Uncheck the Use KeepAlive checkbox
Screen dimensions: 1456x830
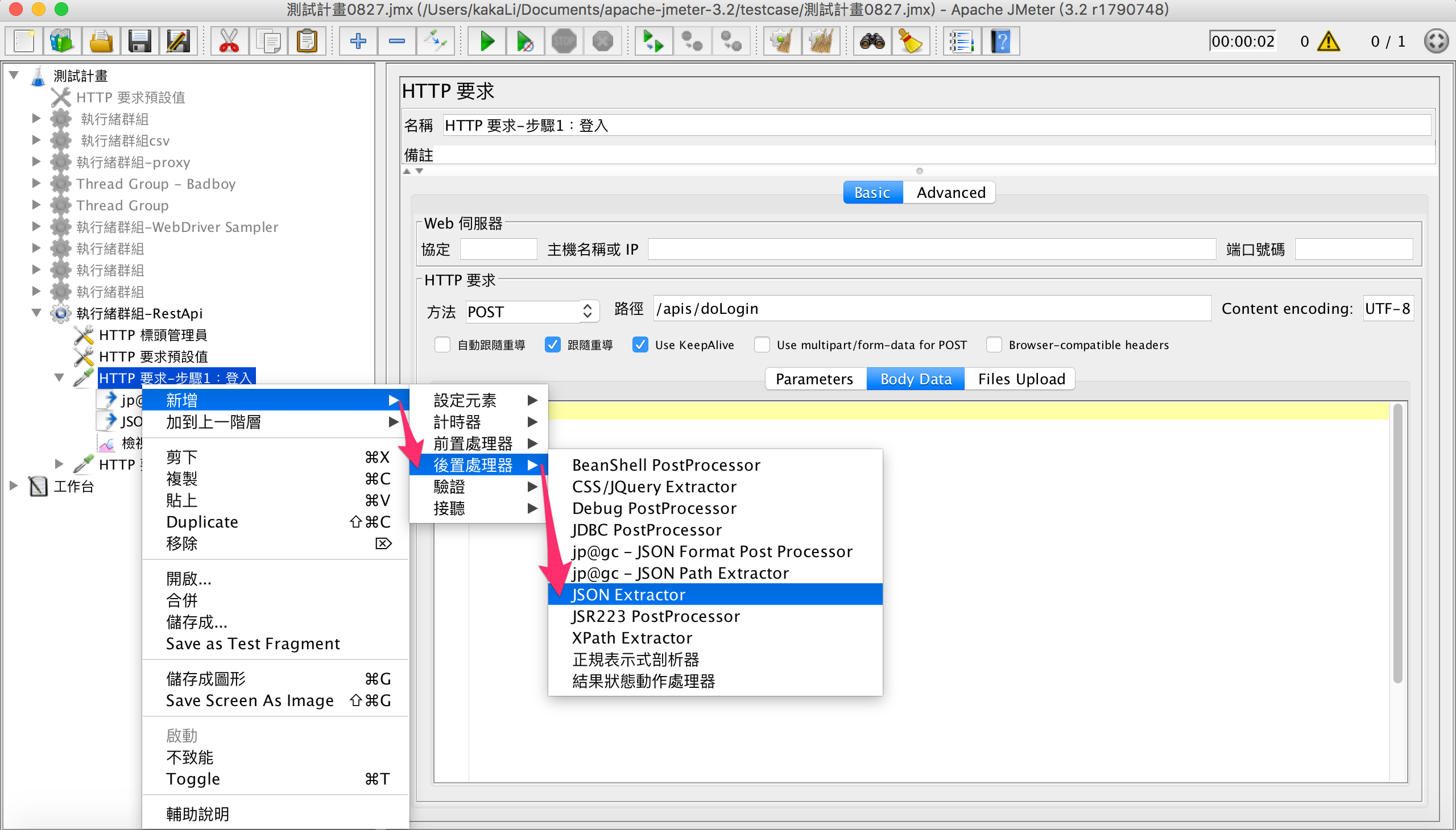[x=640, y=345]
